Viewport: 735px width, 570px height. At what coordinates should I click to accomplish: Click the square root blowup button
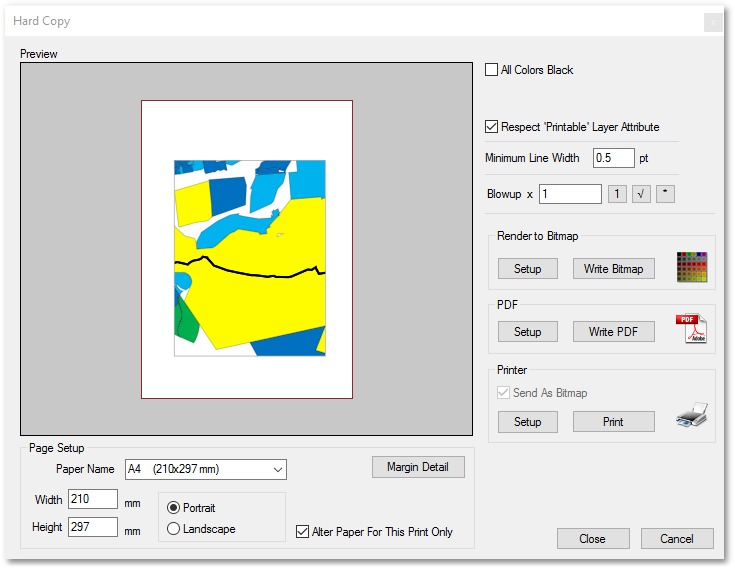tap(641, 194)
